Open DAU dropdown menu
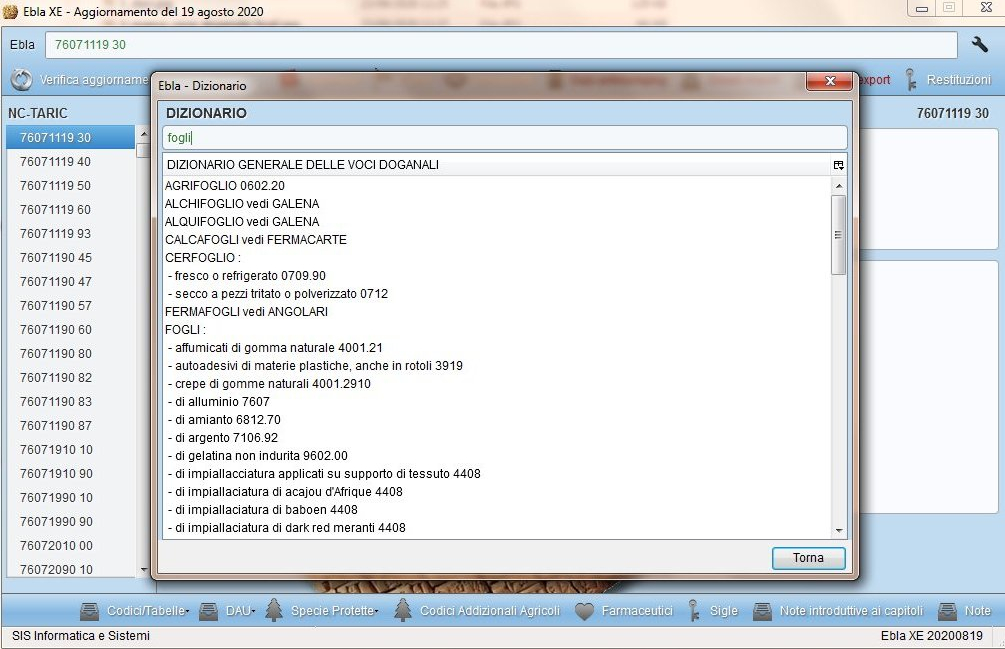 tap(240, 611)
